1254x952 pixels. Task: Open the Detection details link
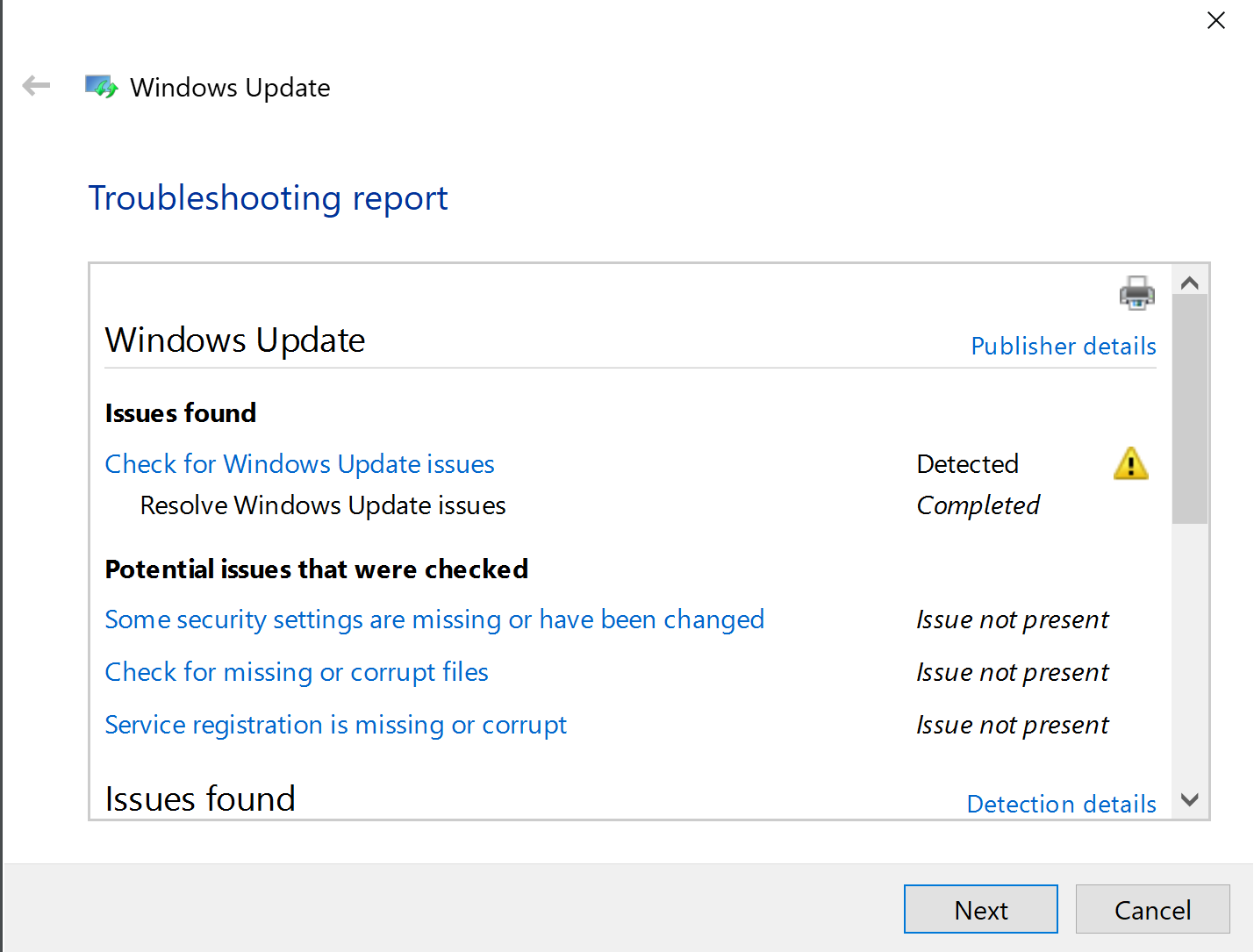1061,804
